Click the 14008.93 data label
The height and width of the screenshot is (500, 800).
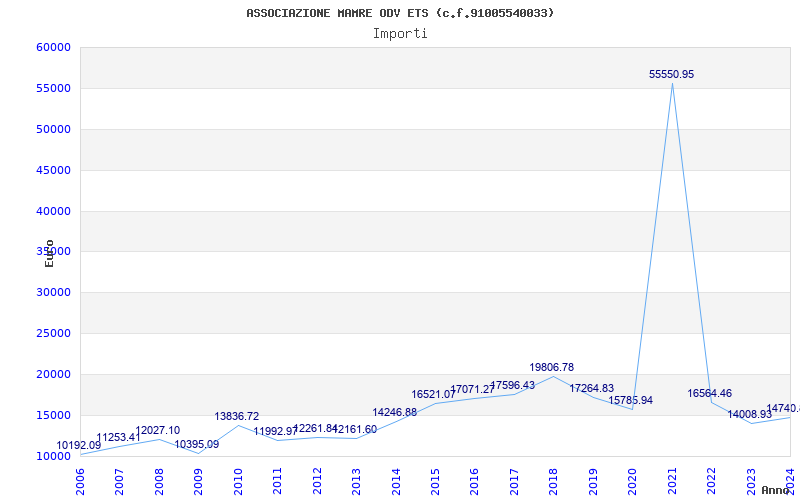tap(749, 415)
